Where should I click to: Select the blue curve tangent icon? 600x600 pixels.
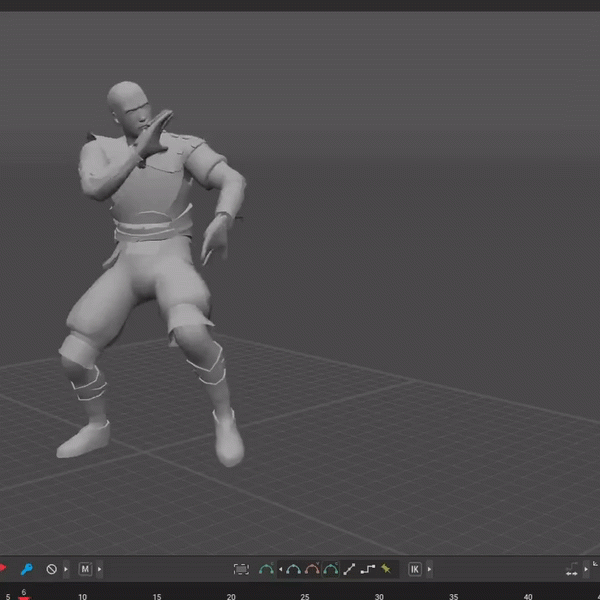pos(293,569)
